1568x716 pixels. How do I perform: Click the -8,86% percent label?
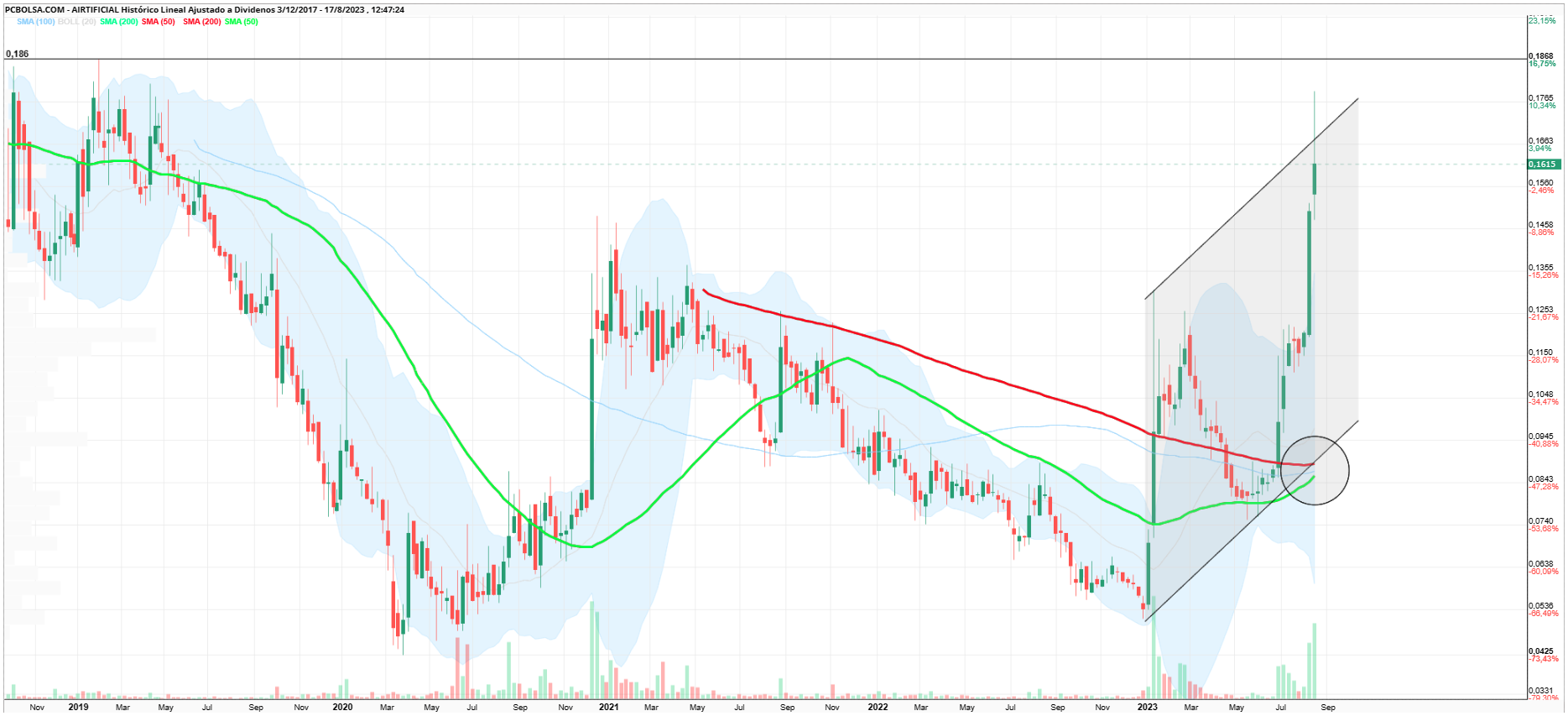click(1542, 233)
